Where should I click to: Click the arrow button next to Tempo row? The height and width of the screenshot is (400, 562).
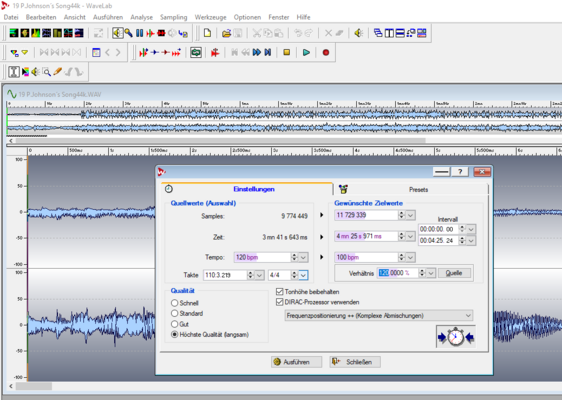click(x=322, y=257)
